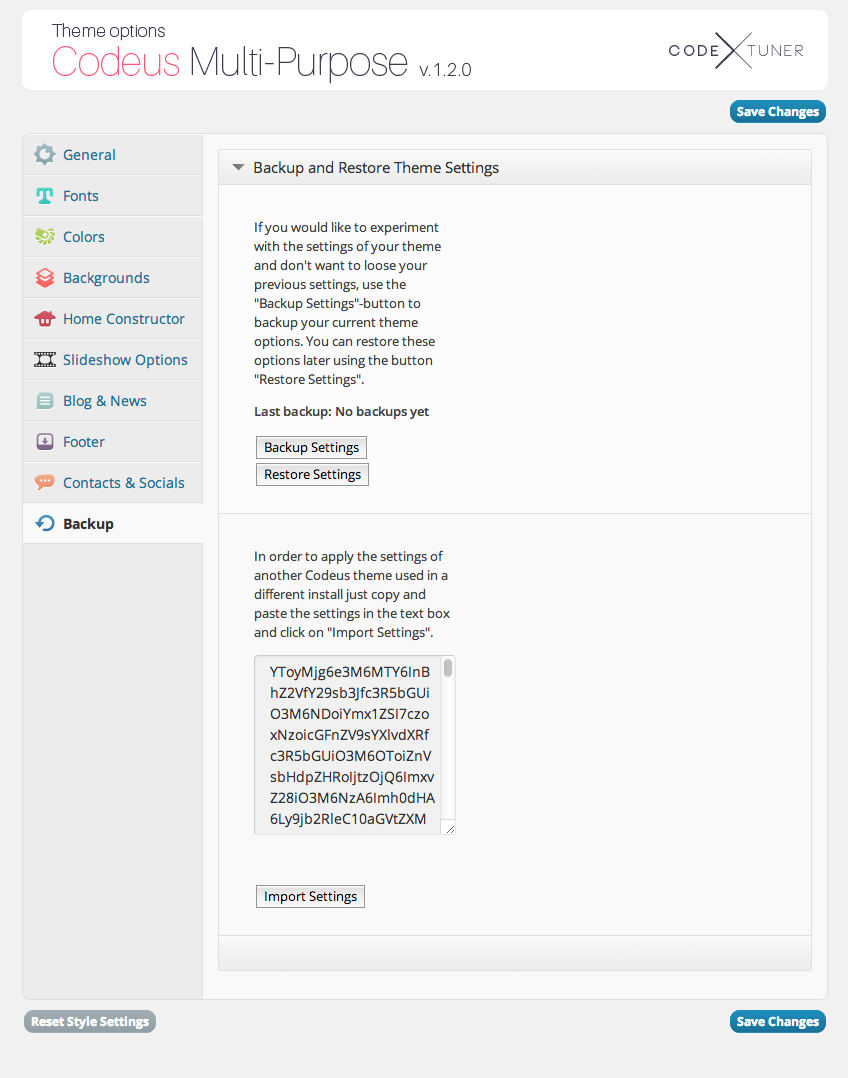Collapse the Backup and Restore Theme Settings section
Image resolution: width=848 pixels, height=1078 pixels.
238,167
